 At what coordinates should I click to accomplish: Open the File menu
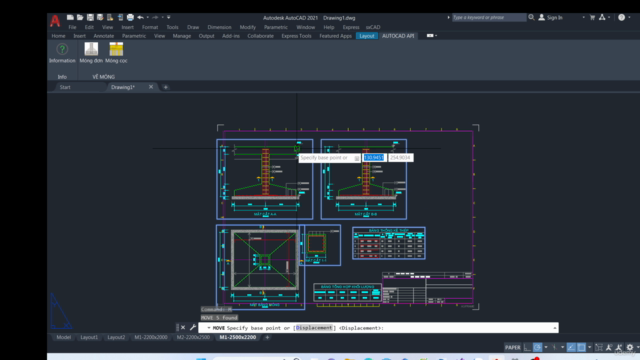72,27
